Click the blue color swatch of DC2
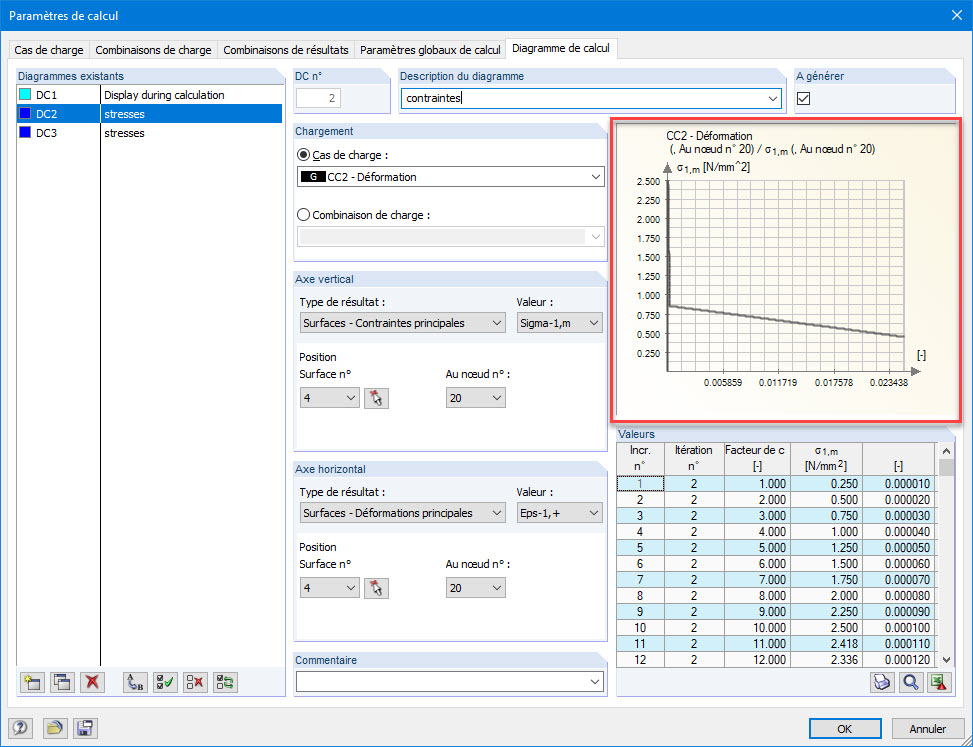 [x=25, y=114]
